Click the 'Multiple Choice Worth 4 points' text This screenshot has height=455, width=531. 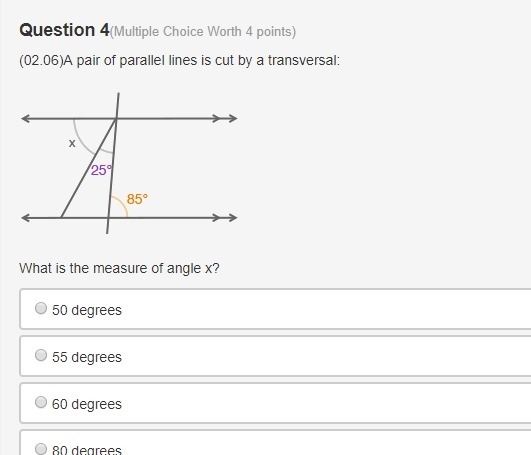coord(203,32)
